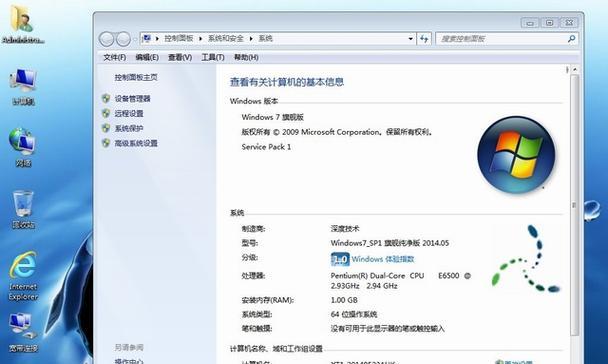This screenshot has height=364, width=608.
Task: Open the 工具(T) menu
Action: pos(213,57)
